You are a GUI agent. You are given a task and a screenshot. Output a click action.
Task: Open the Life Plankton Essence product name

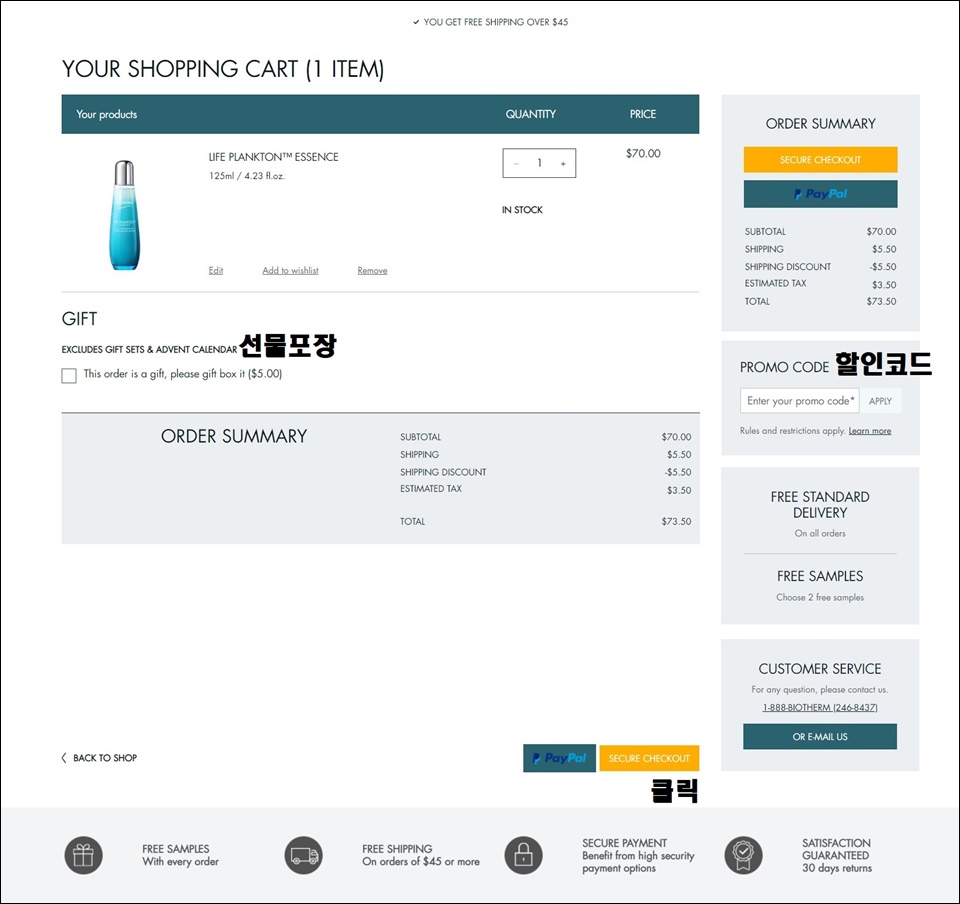click(x=273, y=157)
